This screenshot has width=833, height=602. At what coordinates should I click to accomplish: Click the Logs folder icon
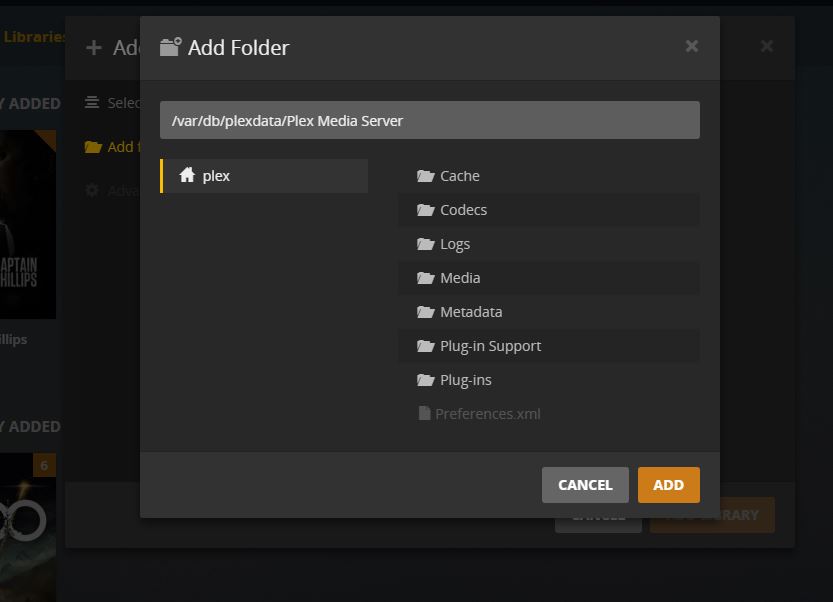tap(425, 244)
